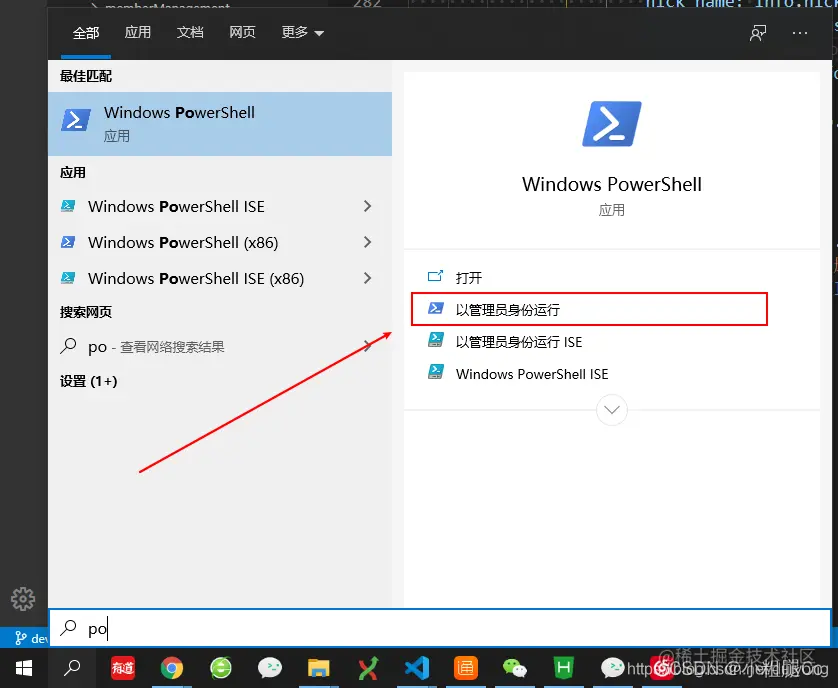The width and height of the screenshot is (838, 688).
Task: Open the Windows Start menu
Action: coord(24,668)
